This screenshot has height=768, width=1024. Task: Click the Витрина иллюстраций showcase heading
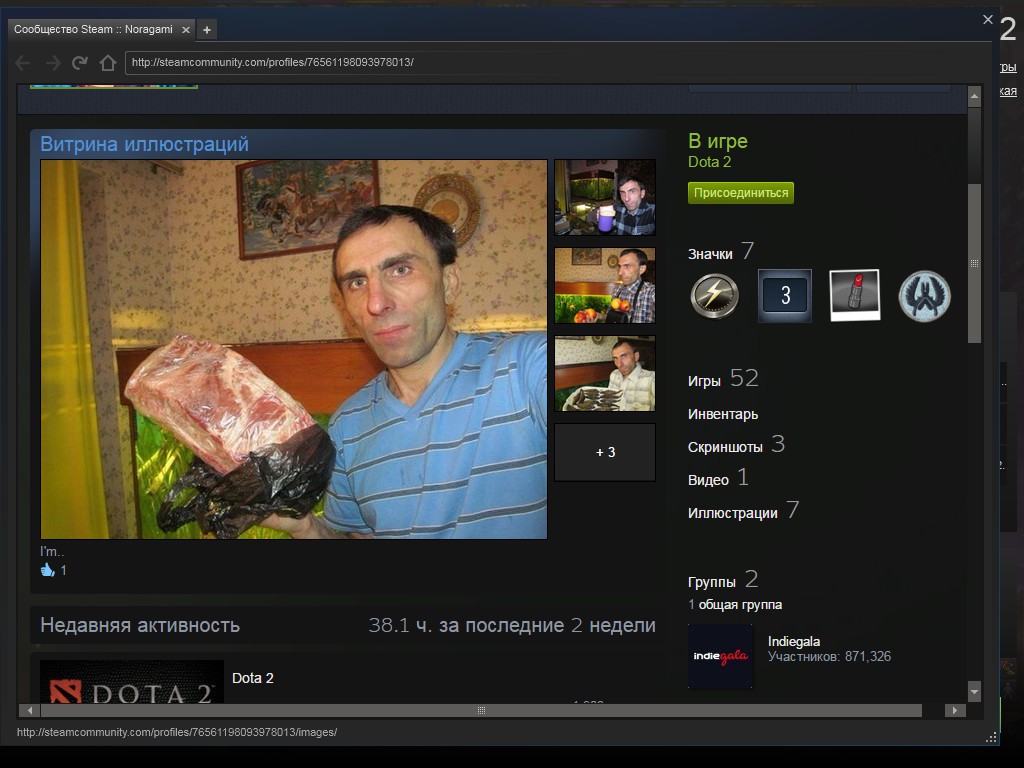click(144, 144)
